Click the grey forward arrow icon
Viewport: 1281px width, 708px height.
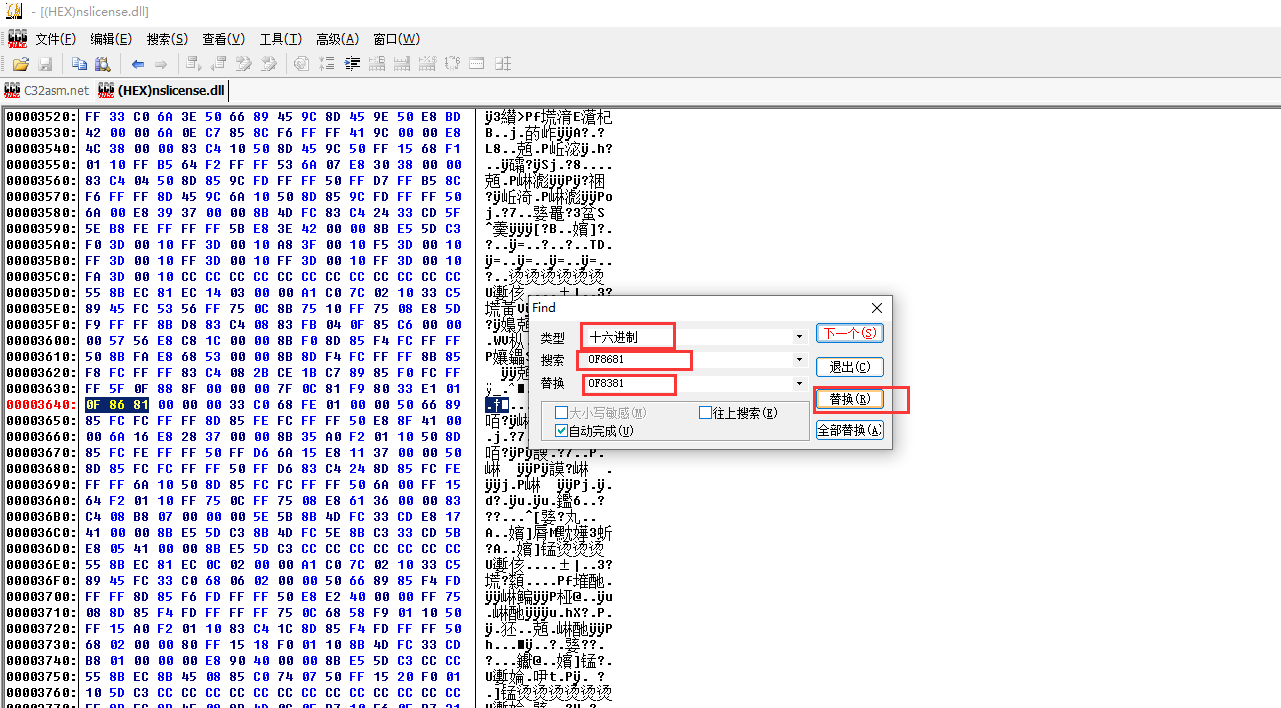click(x=161, y=64)
